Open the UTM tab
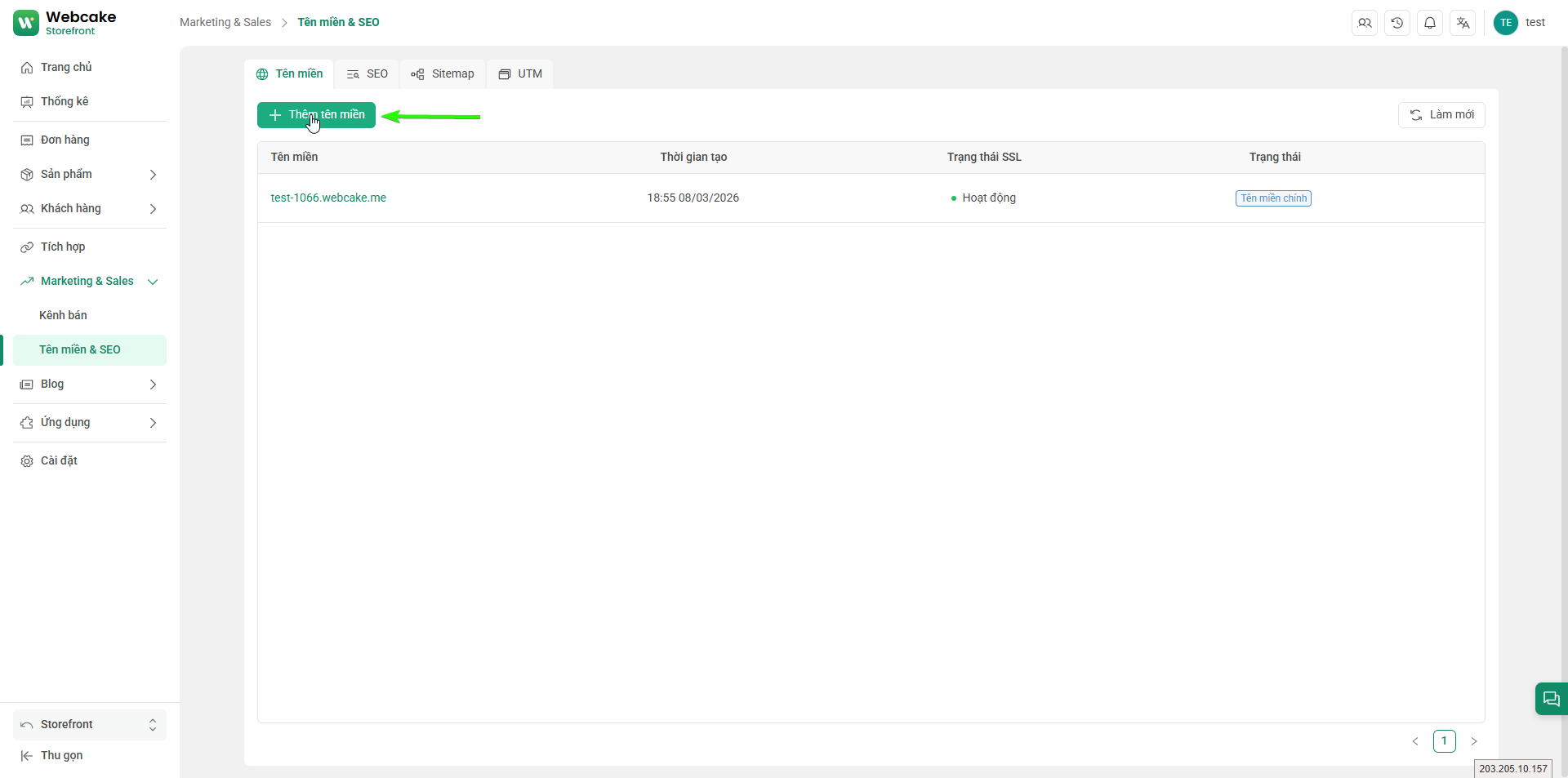 point(520,74)
